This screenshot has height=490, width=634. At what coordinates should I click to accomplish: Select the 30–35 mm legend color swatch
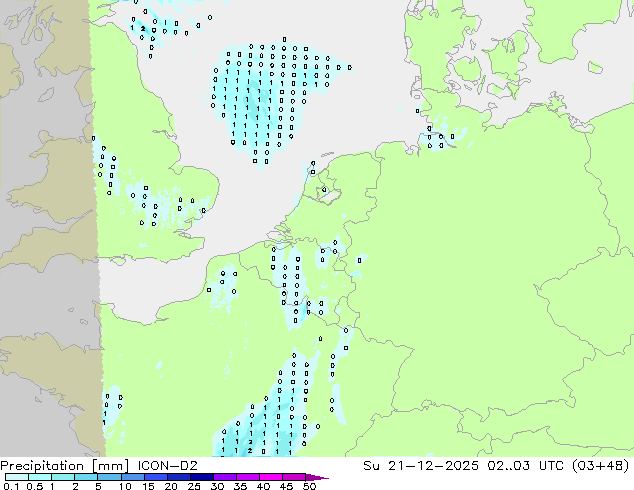point(224,477)
